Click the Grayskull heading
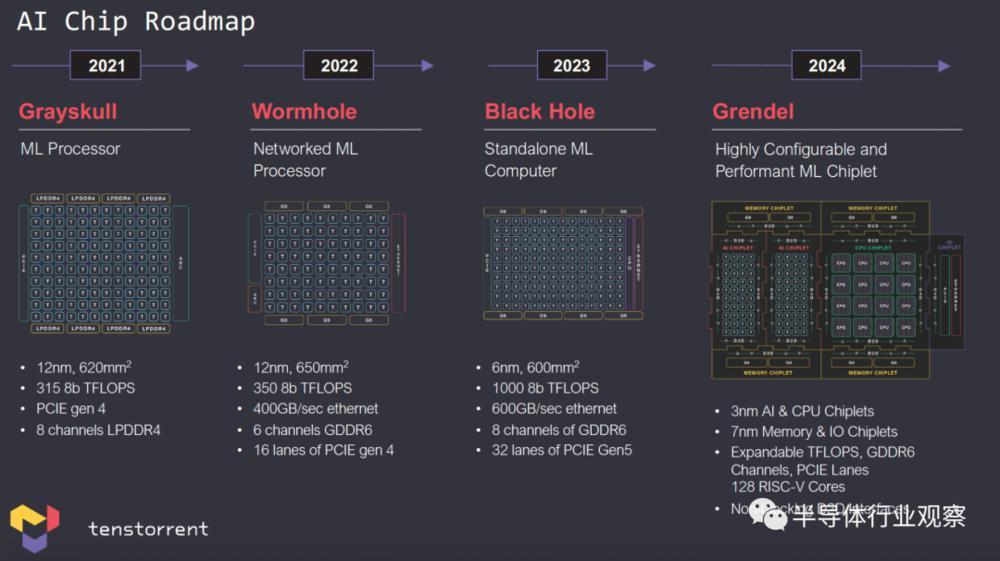Image resolution: width=1000 pixels, height=561 pixels. pyautogui.click(x=68, y=112)
